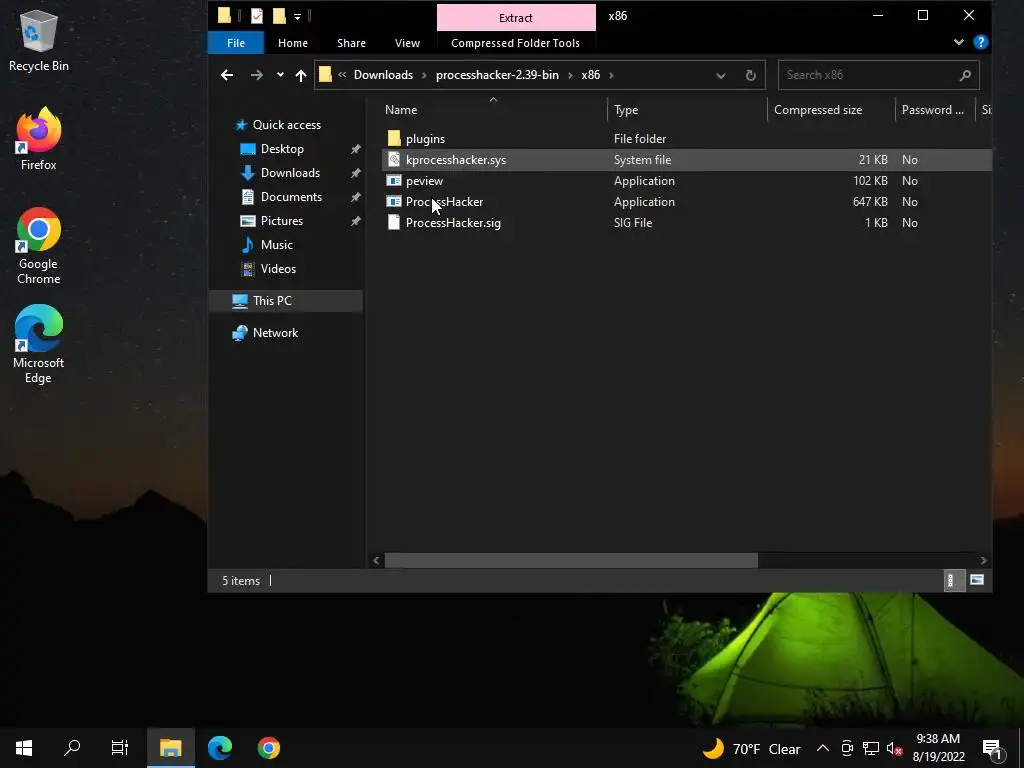Screen dimensions: 1024x768
Task: Sort by the Type column header
Action: (687, 110)
